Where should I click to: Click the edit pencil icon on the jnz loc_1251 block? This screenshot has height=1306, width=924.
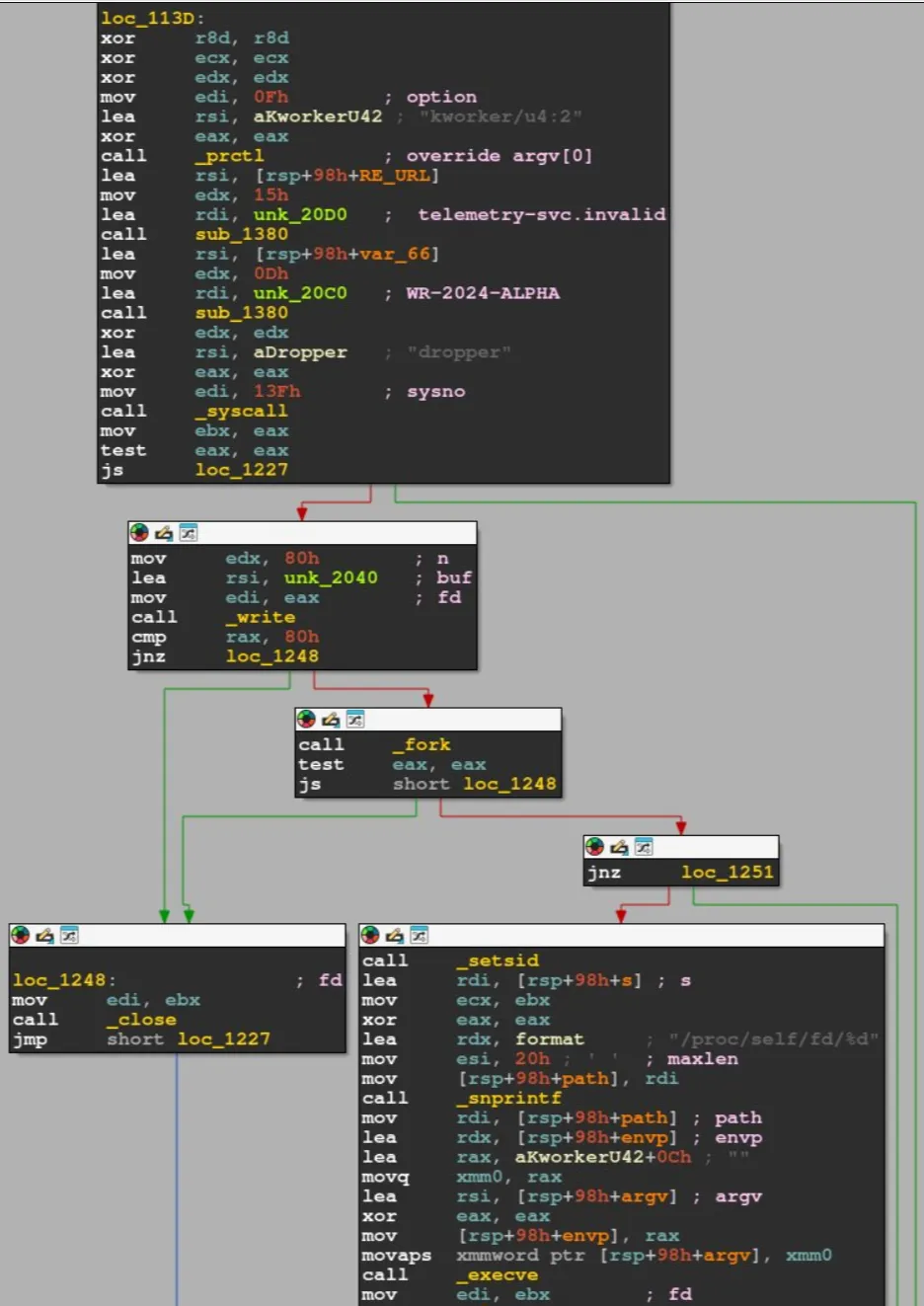coord(619,846)
